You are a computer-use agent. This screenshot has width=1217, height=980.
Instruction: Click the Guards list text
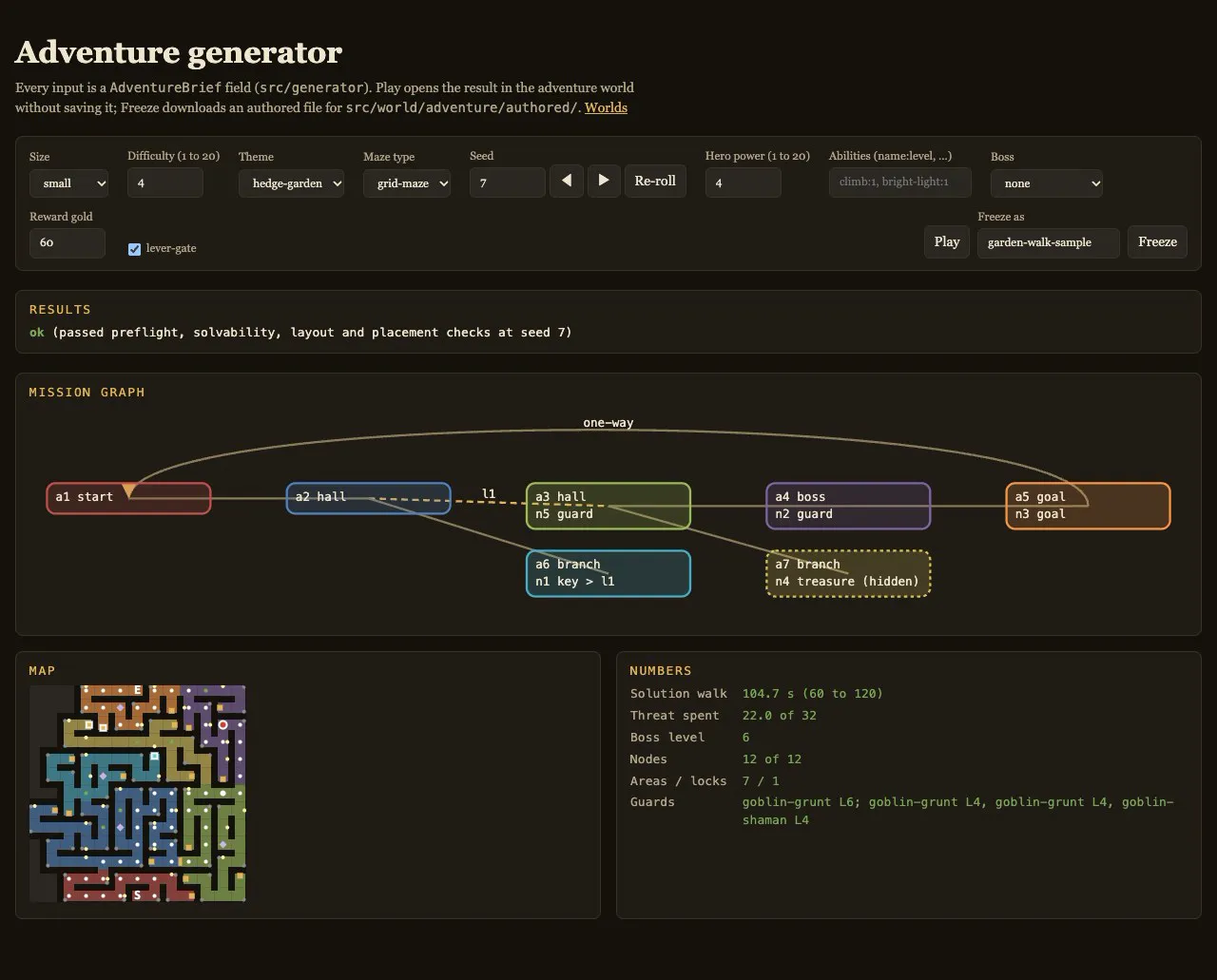(x=958, y=811)
